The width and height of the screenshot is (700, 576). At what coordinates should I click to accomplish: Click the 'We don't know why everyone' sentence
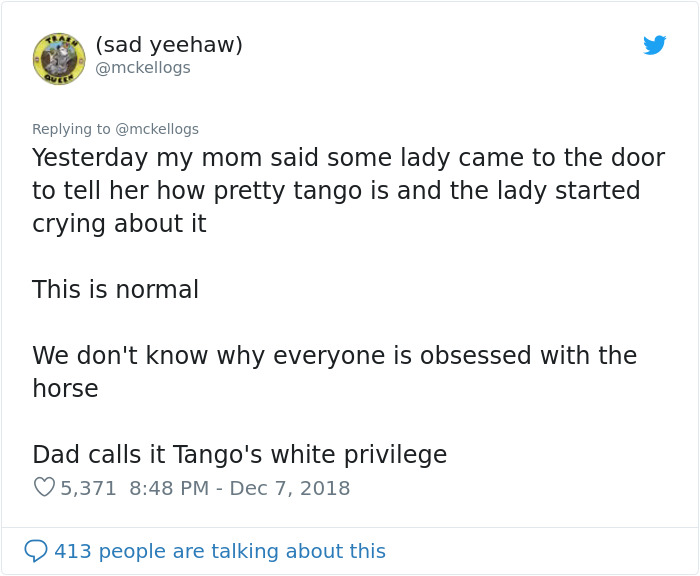click(x=334, y=371)
